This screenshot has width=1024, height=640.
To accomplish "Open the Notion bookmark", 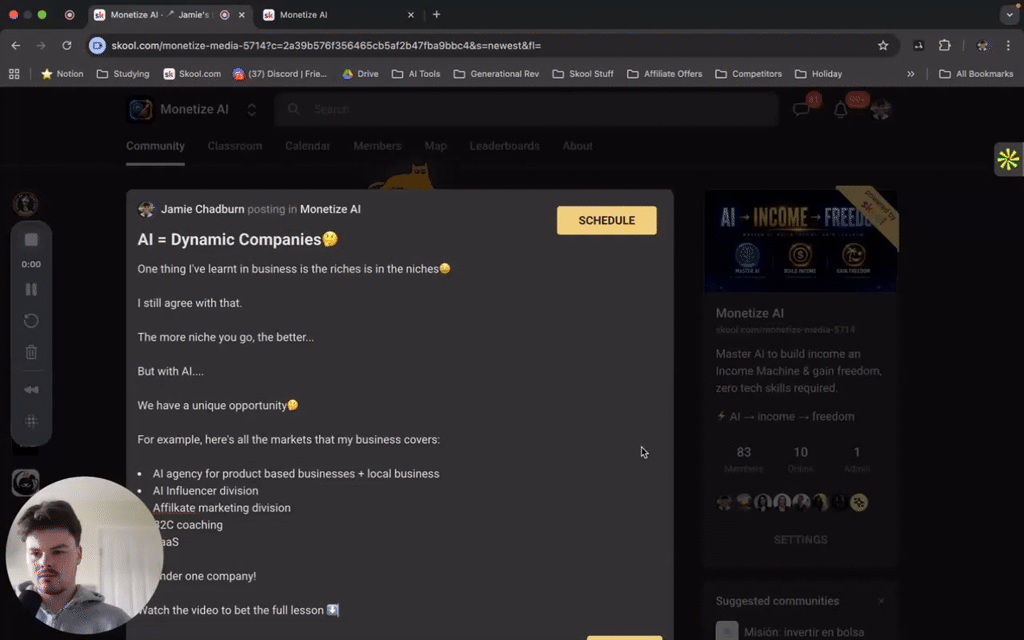I will click(x=63, y=74).
